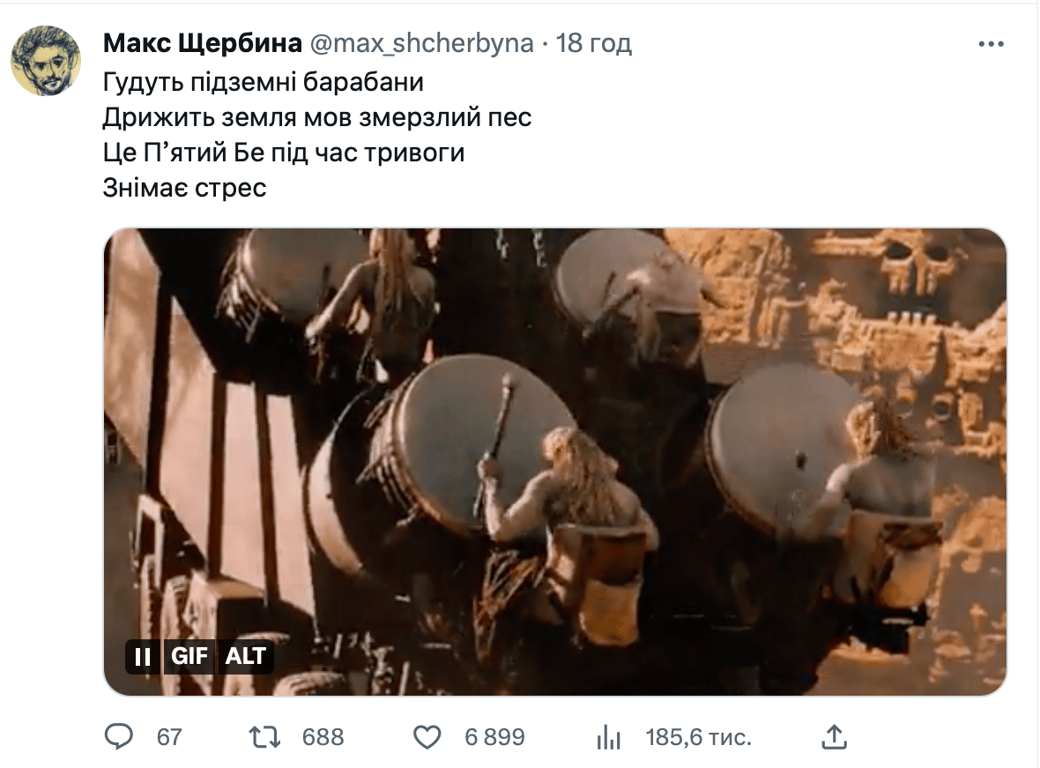
Task: Open the drummers GIF media
Action: pos(554,462)
